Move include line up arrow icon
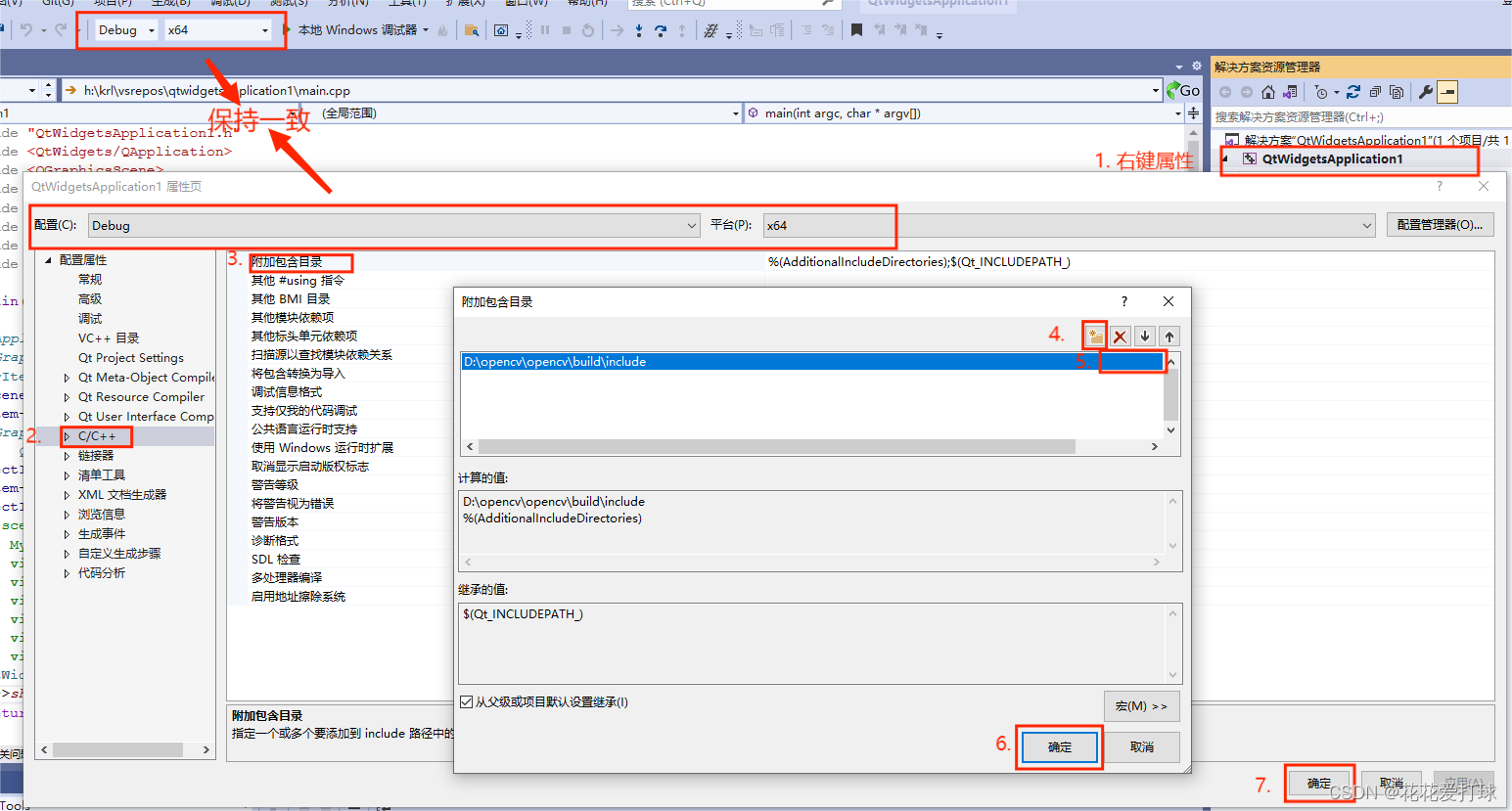Screen dimensions: 1512x811 pos(1169,337)
